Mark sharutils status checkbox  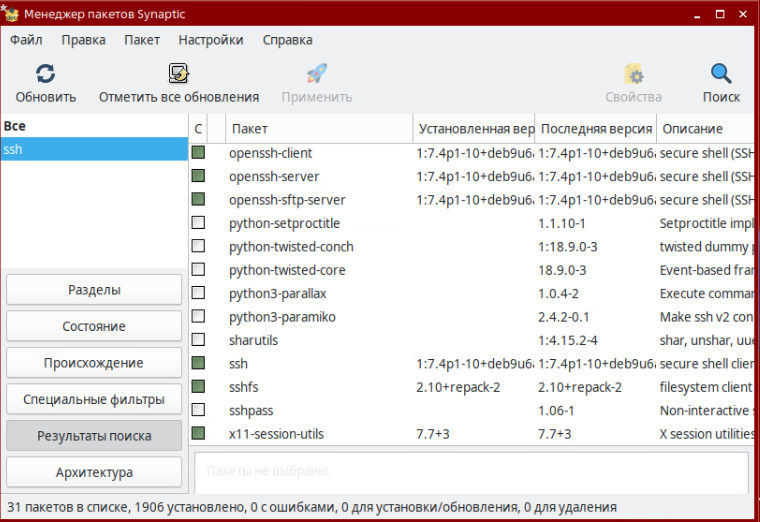point(198,340)
